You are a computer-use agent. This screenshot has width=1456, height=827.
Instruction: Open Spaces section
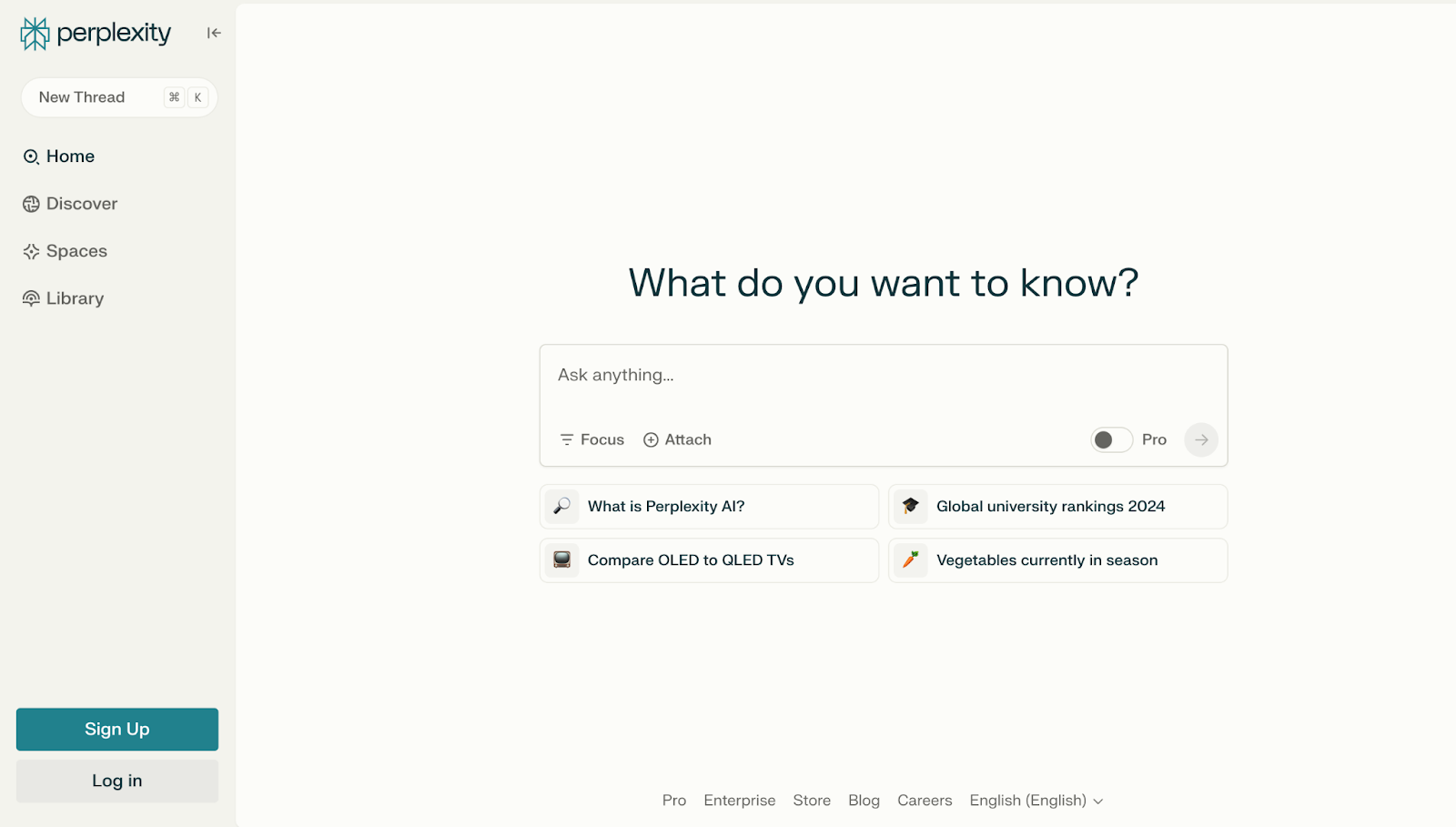coord(66,251)
